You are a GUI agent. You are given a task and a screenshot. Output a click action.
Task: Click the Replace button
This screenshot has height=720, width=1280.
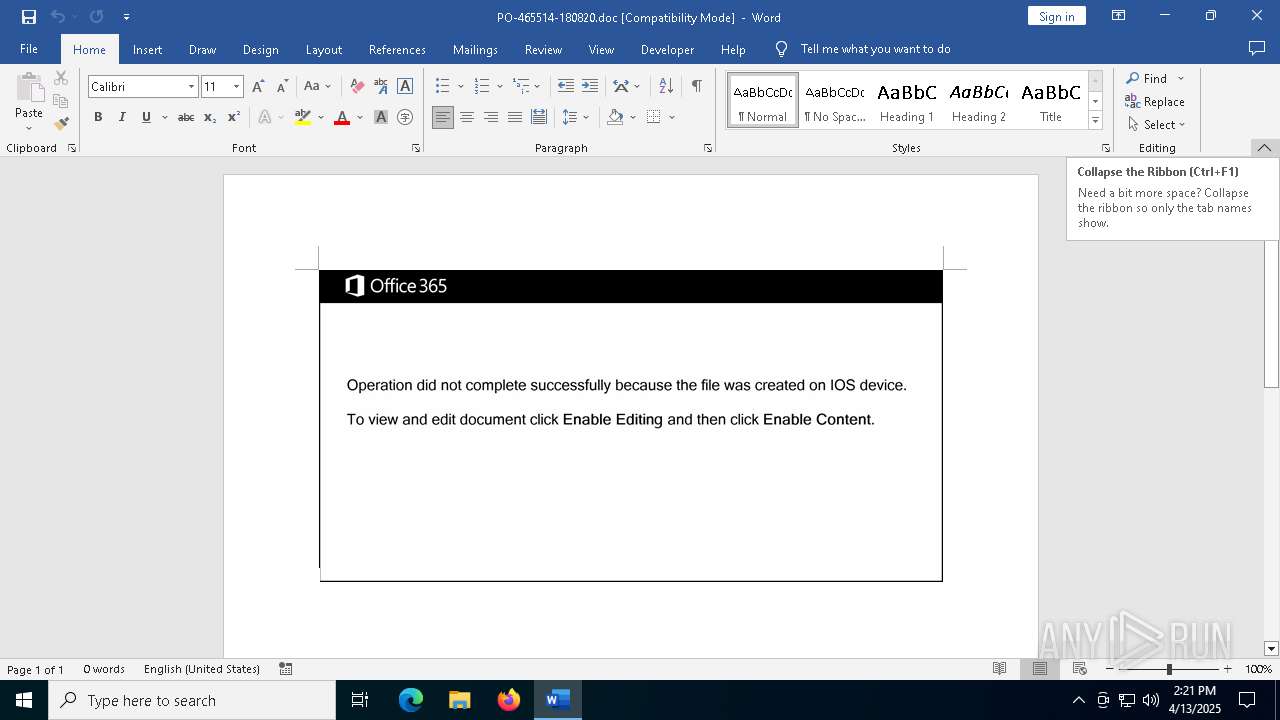click(x=1155, y=102)
